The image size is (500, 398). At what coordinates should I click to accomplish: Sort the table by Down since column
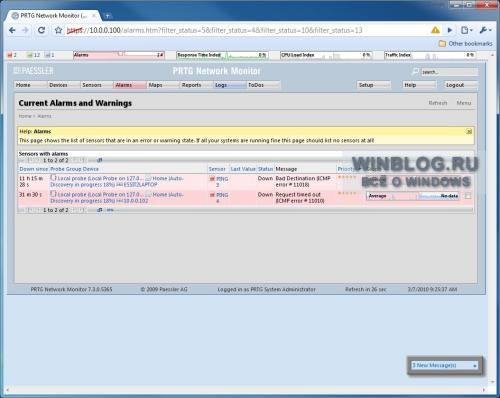(34, 169)
